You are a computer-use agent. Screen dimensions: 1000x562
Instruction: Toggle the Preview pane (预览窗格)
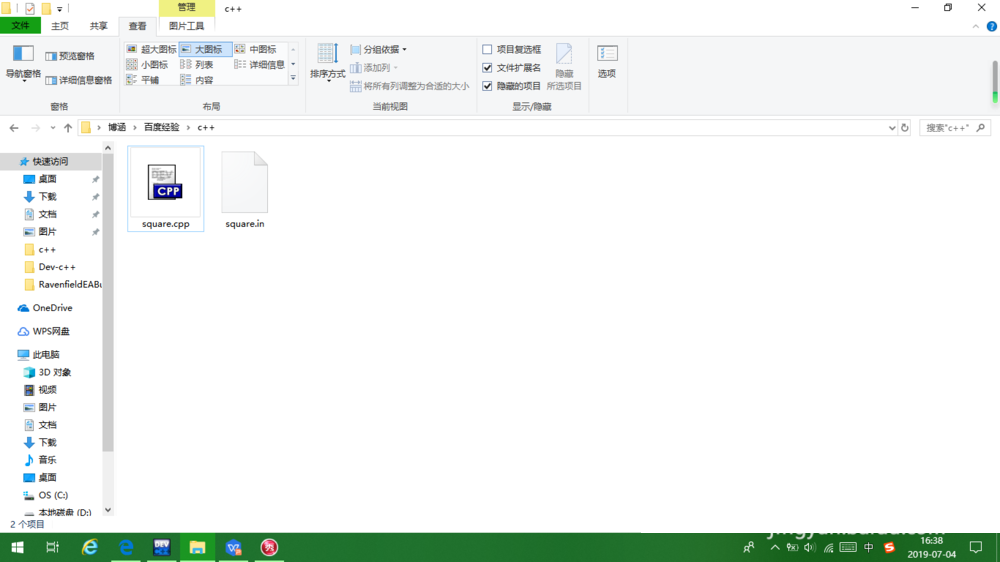click(70, 56)
